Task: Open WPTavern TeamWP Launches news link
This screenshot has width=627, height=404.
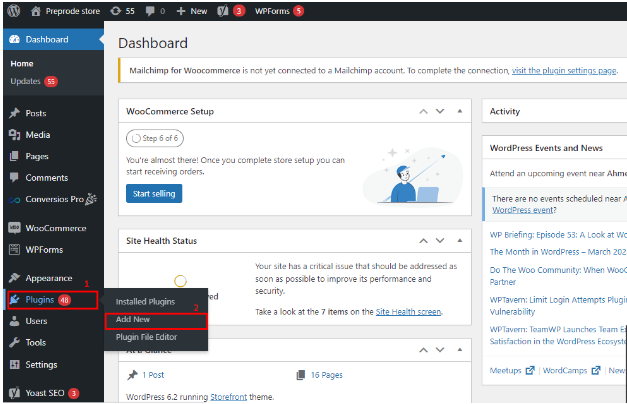Action: coord(558,335)
